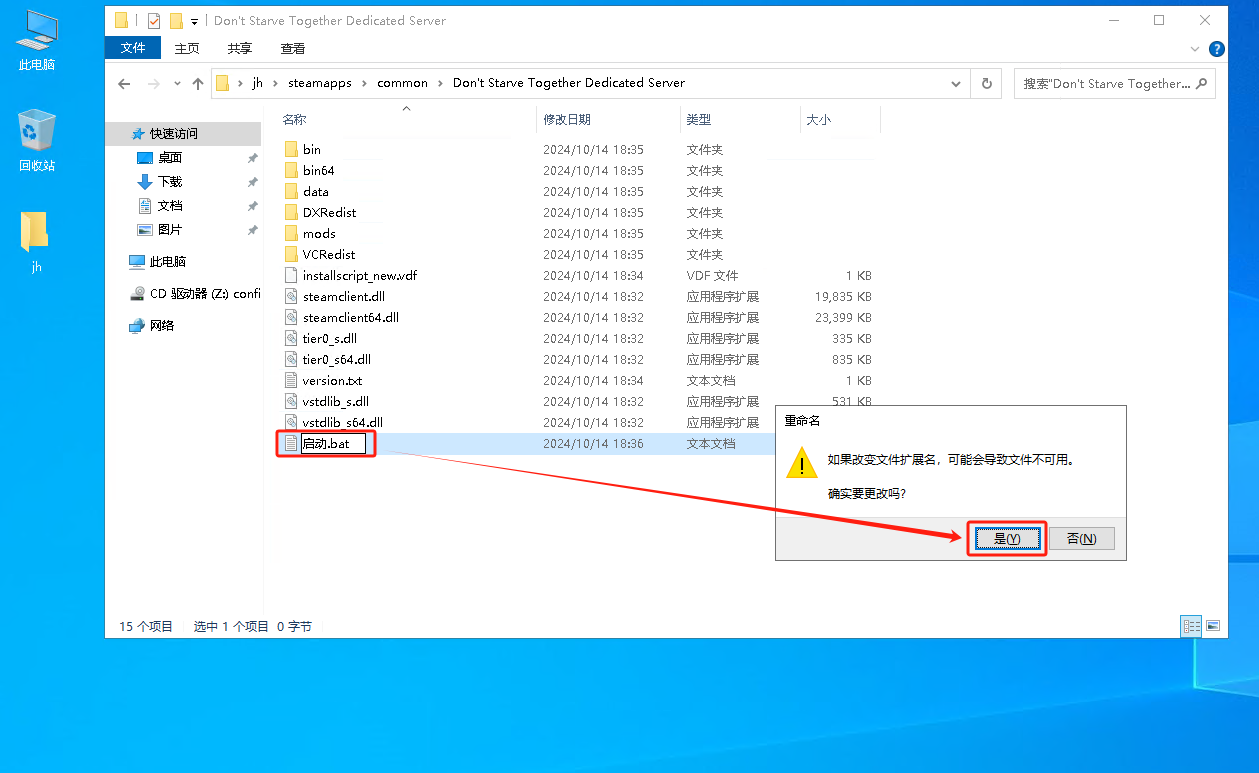
Task: Click the search magnifier icon
Action: click(1201, 83)
